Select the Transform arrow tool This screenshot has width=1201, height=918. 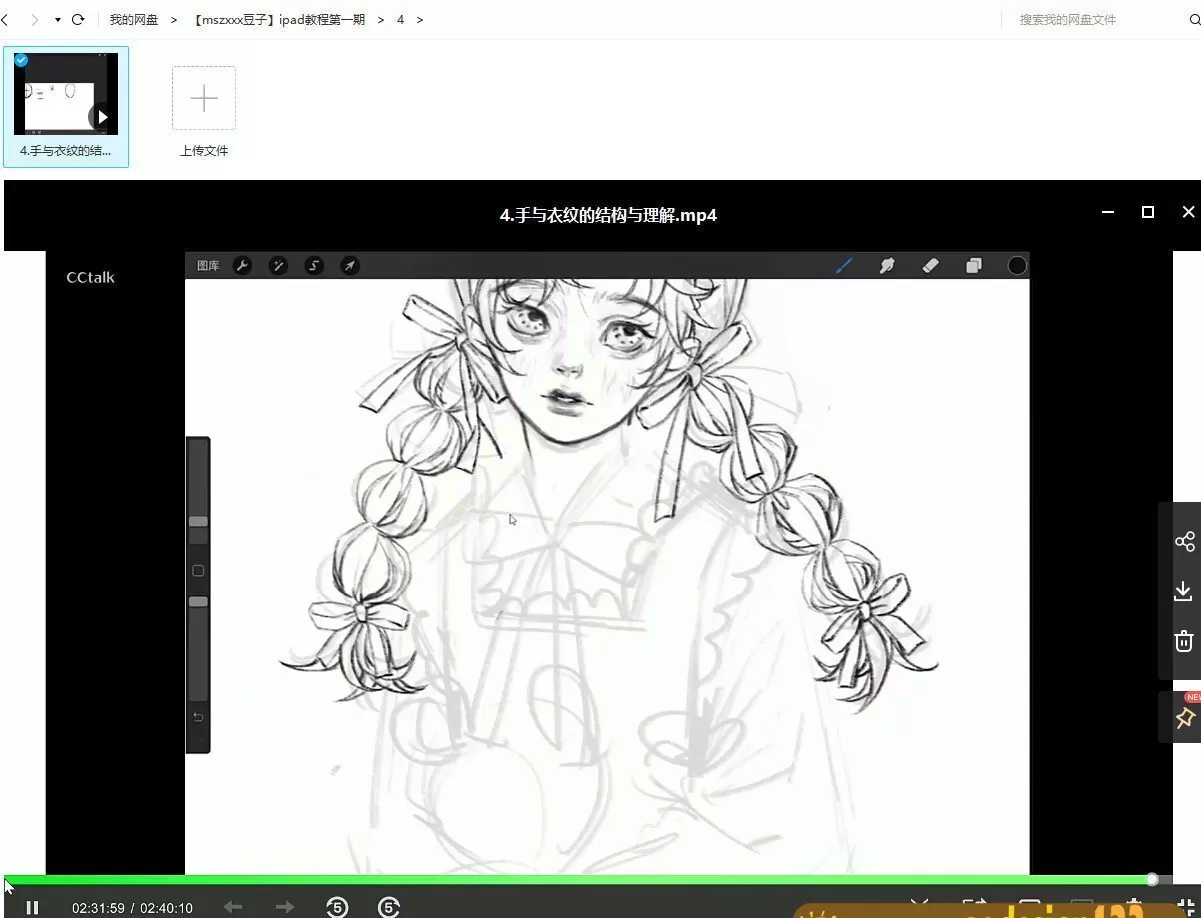point(350,265)
